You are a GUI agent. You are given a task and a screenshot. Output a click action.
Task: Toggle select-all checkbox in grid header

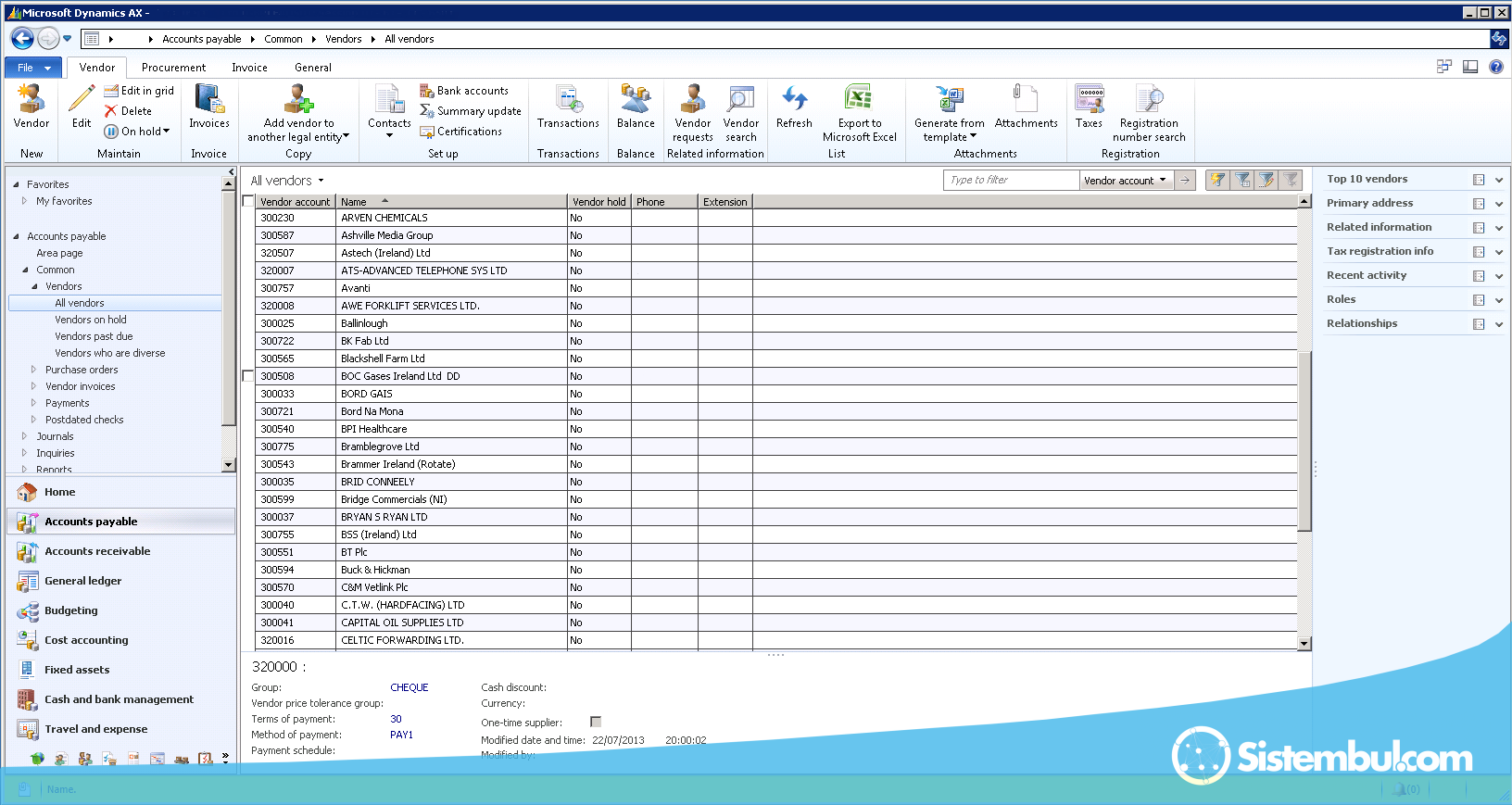pos(248,201)
